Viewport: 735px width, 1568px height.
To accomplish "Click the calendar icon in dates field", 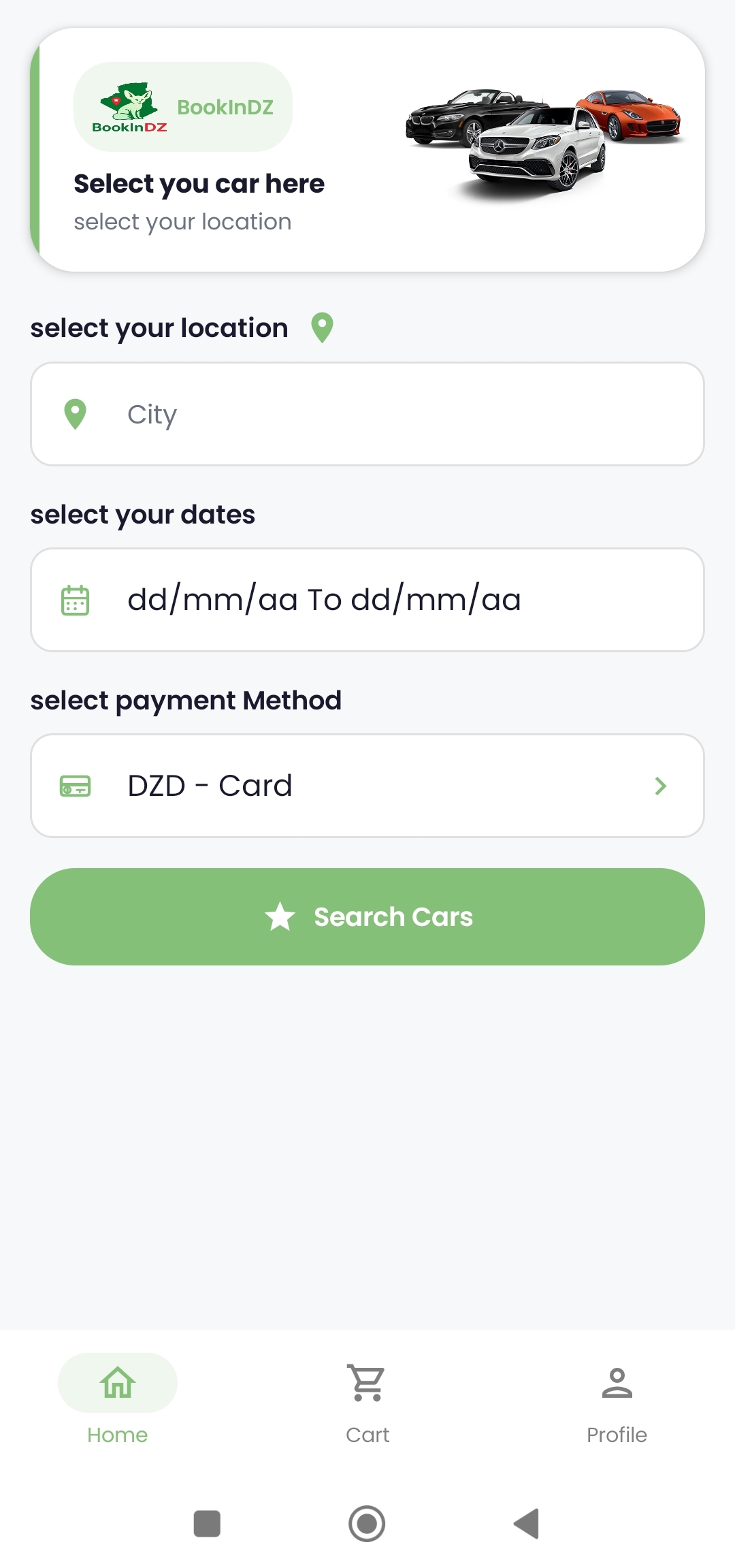I will point(75,600).
